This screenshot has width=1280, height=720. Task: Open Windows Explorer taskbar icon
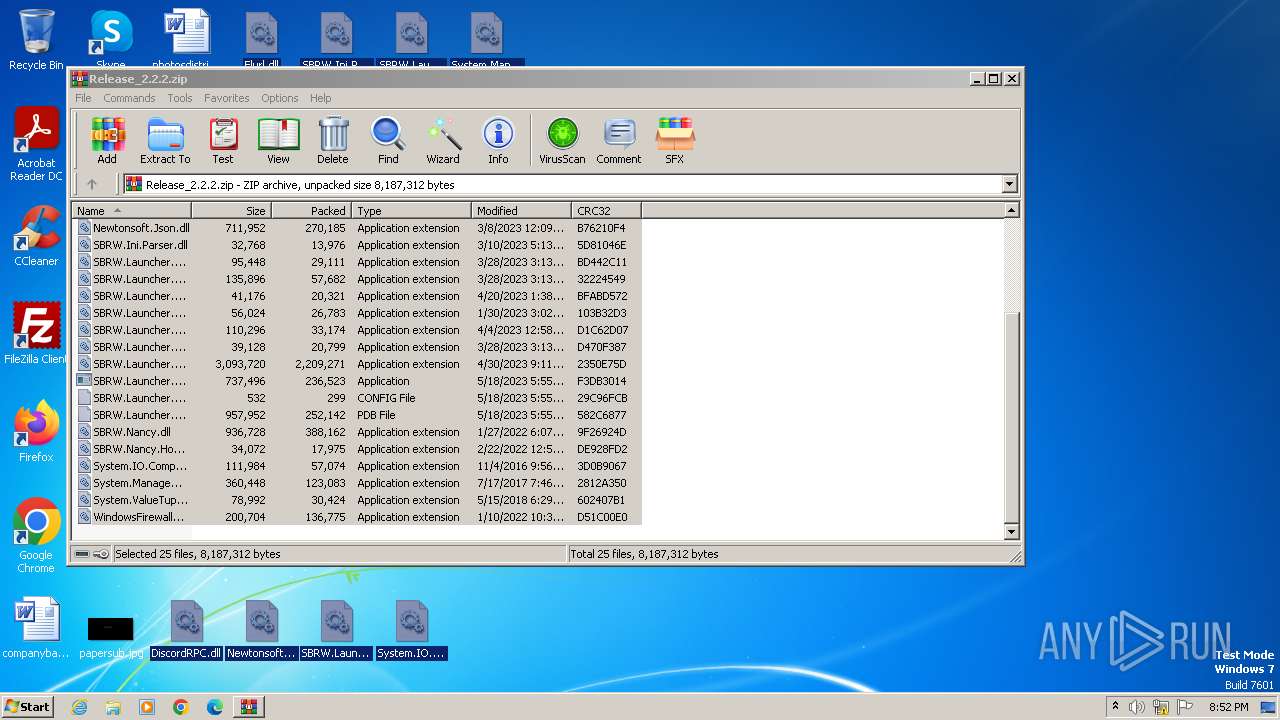[113, 707]
